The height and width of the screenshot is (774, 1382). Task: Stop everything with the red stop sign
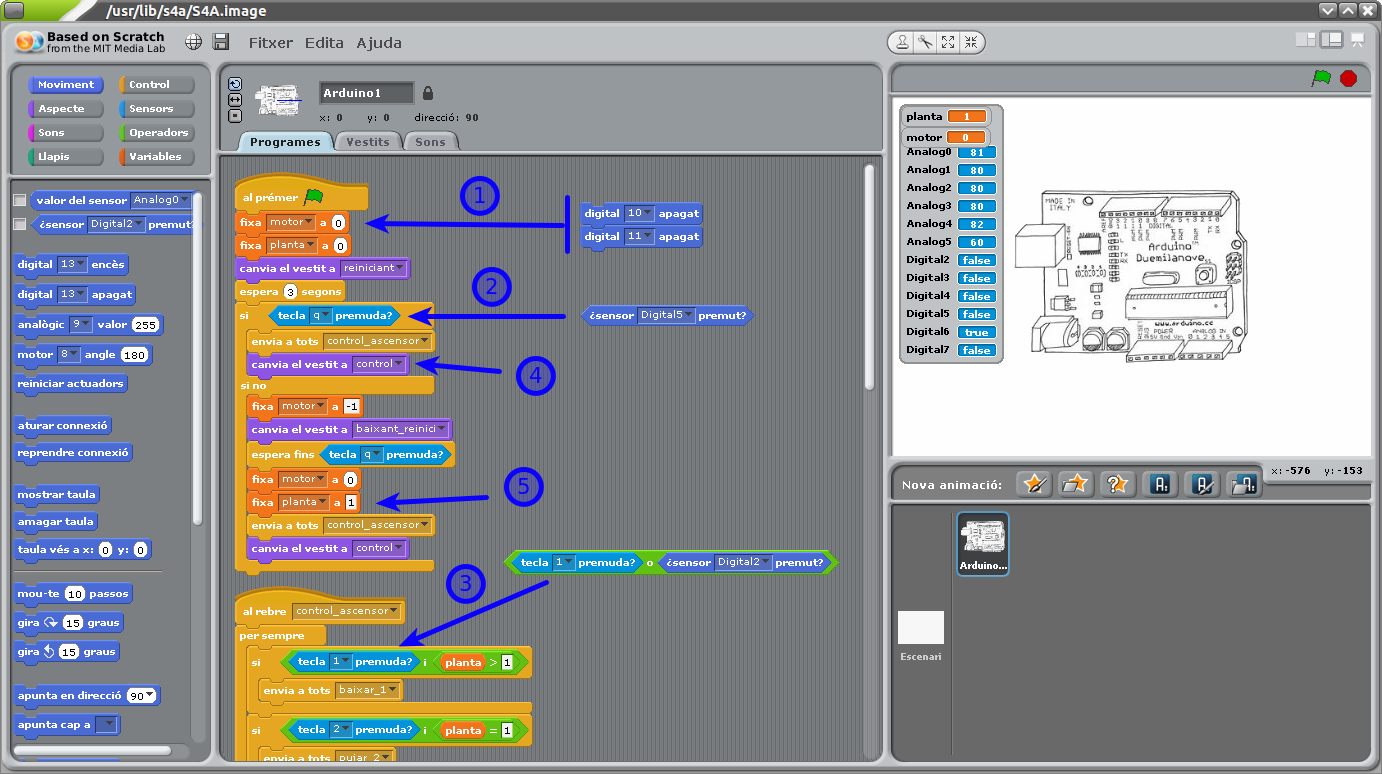click(x=1348, y=78)
